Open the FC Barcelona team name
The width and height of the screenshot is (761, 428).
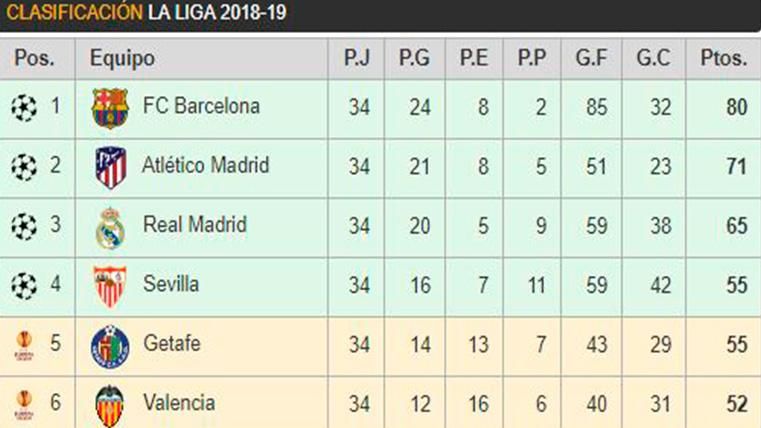(202, 106)
